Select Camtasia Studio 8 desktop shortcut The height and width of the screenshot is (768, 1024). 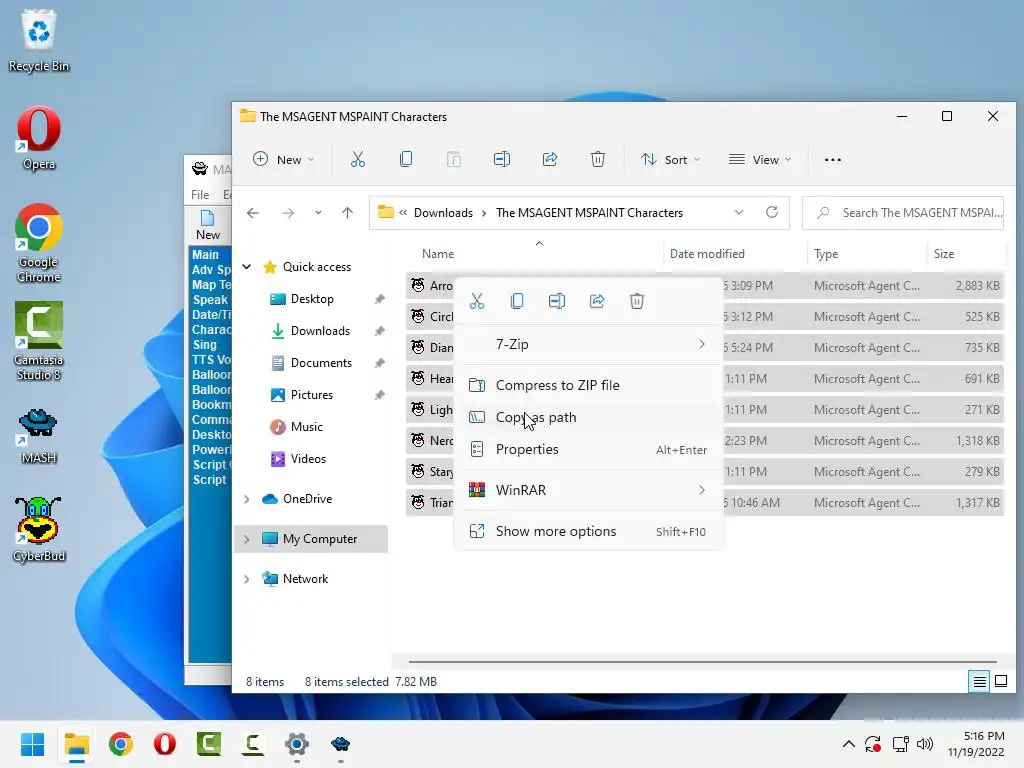tap(39, 341)
